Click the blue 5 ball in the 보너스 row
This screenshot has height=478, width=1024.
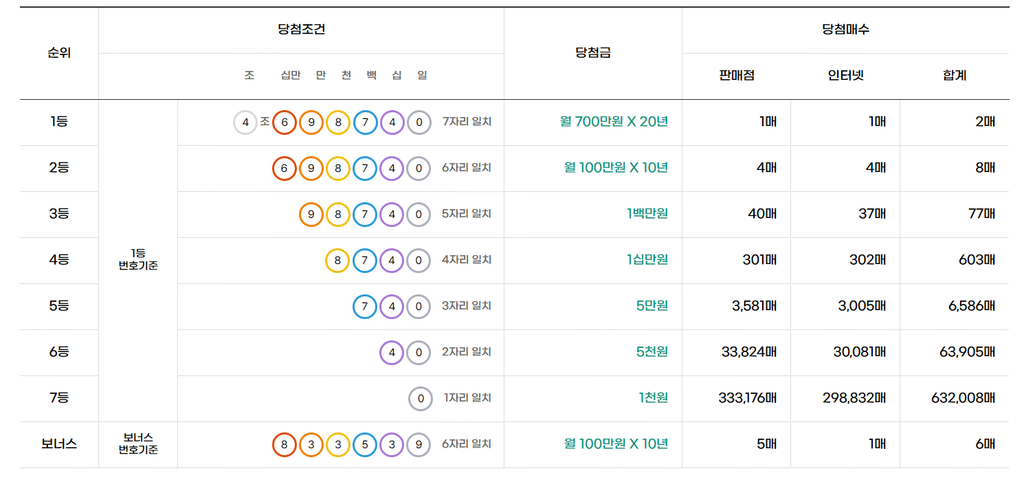tap(365, 445)
